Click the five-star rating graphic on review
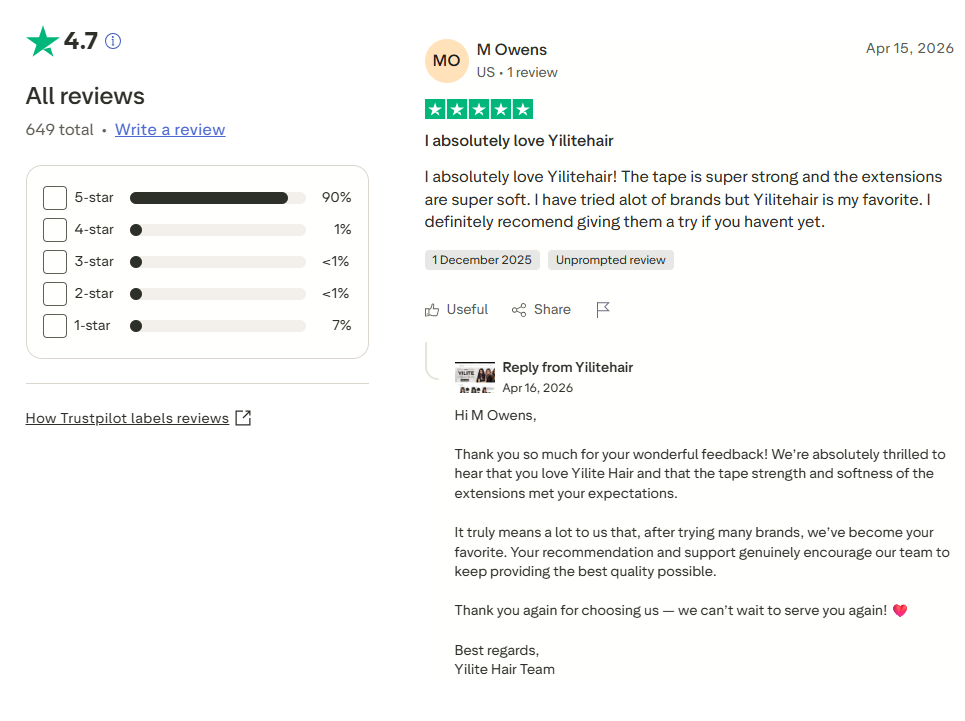 point(479,110)
